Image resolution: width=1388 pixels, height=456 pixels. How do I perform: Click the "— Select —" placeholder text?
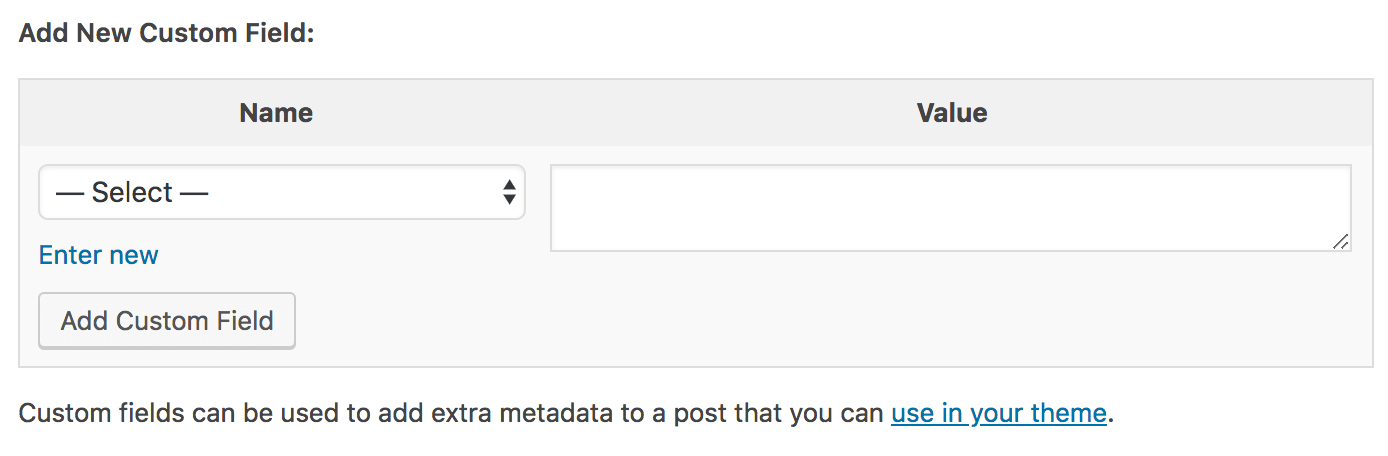coord(131,192)
